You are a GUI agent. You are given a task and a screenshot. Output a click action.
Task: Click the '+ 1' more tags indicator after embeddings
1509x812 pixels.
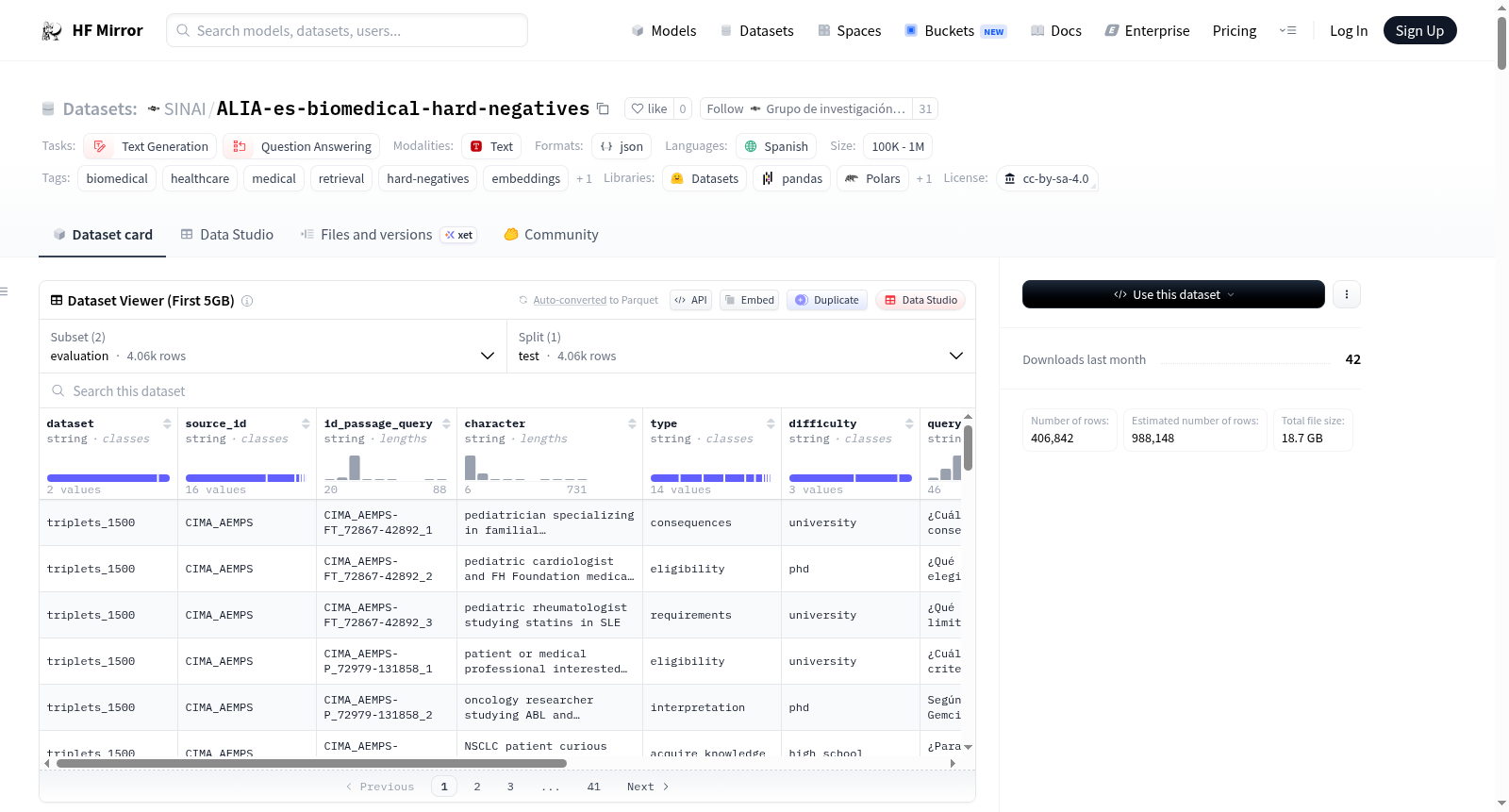pyautogui.click(x=584, y=178)
